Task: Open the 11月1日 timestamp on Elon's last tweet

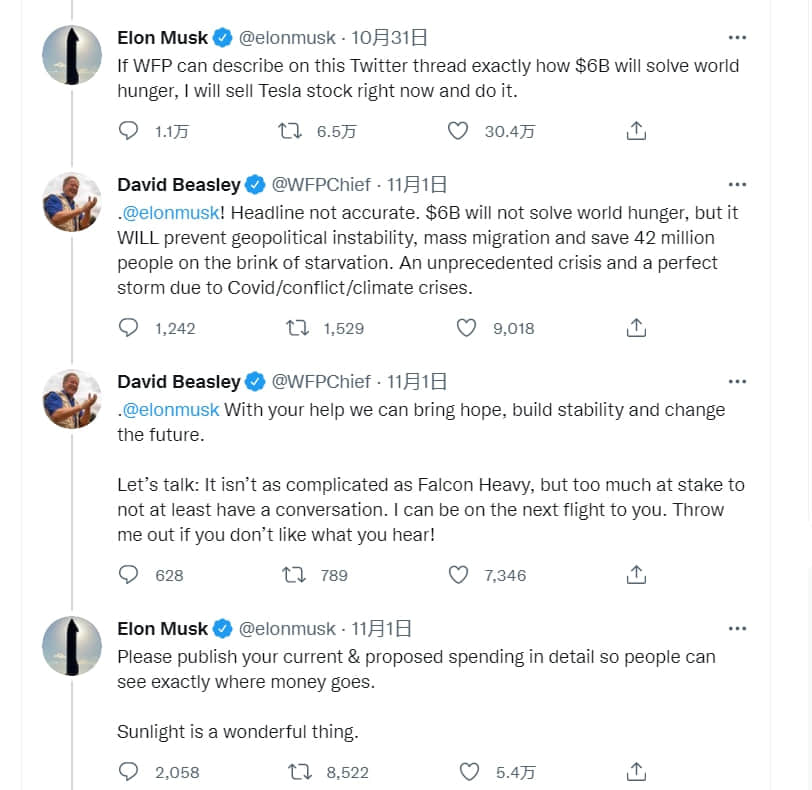Action: tap(382, 628)
